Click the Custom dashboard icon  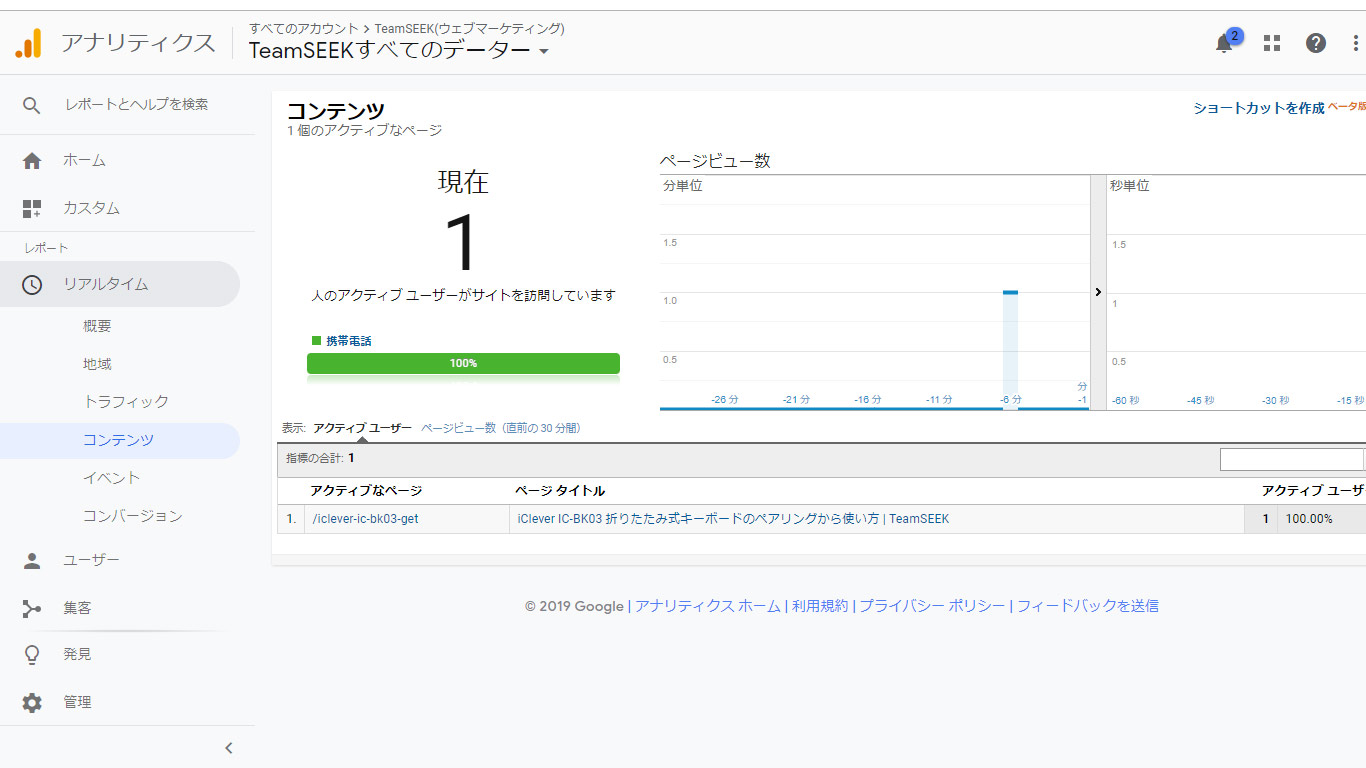click(32, 209)
